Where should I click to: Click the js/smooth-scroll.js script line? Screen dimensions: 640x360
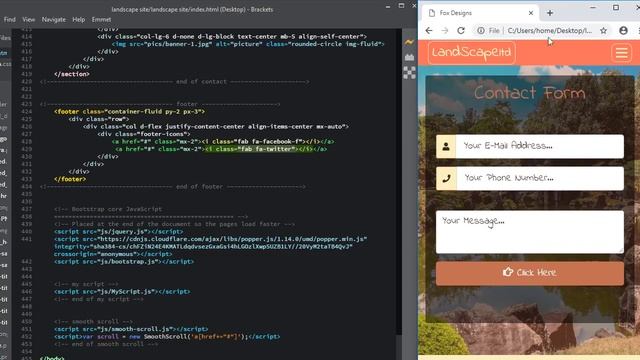click(x=131, y=329)
